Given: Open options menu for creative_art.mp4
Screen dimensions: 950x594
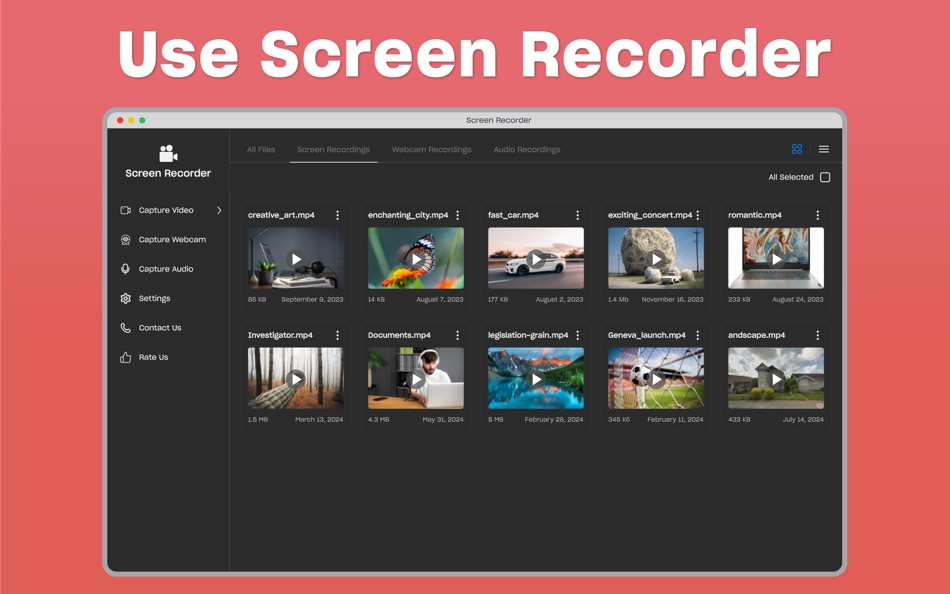Looking at the screenshot, I should pyautogui.click(x=337, y=214).
